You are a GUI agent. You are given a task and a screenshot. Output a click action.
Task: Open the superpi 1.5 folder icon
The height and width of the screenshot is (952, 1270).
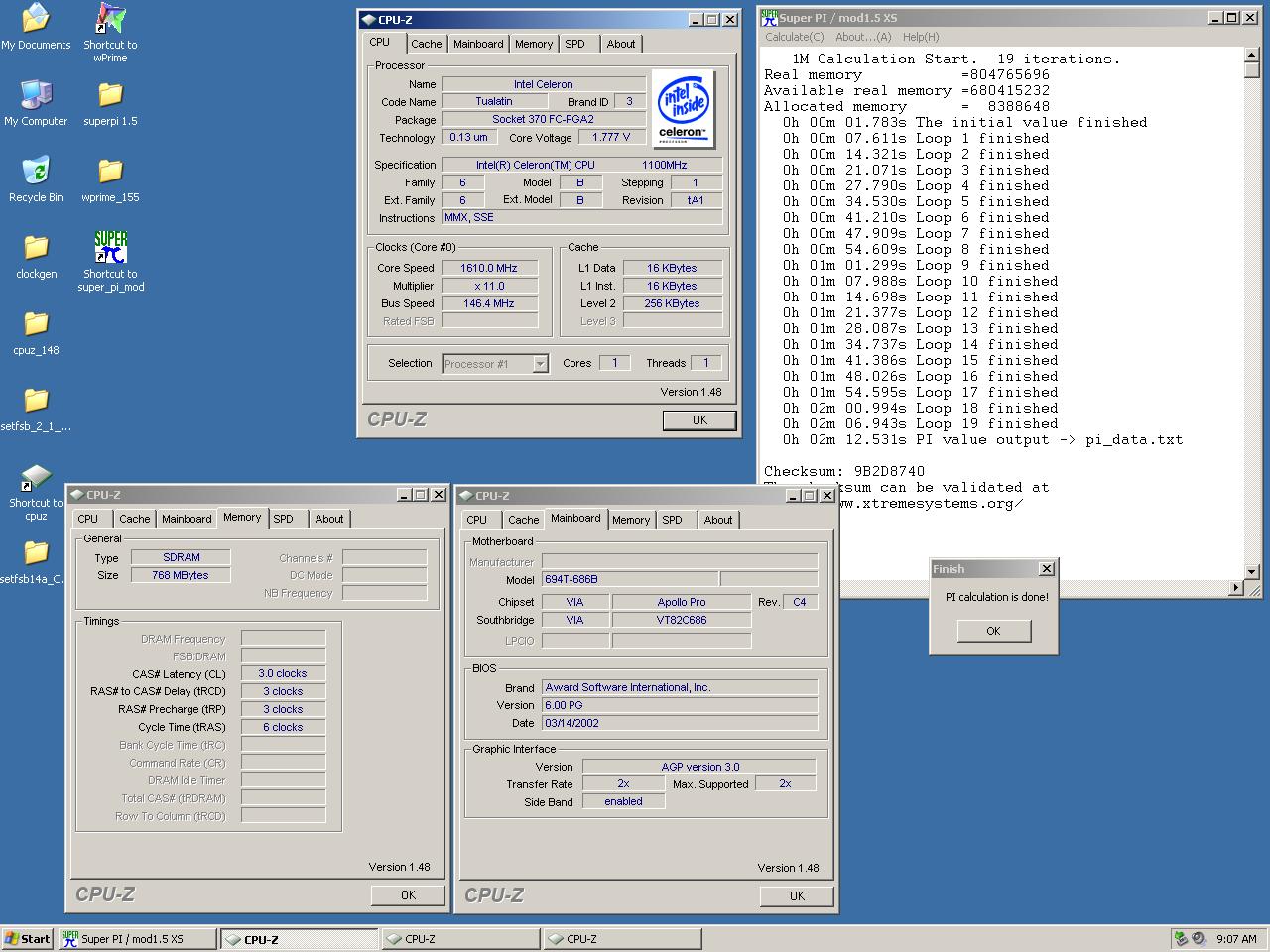point(110,94)
